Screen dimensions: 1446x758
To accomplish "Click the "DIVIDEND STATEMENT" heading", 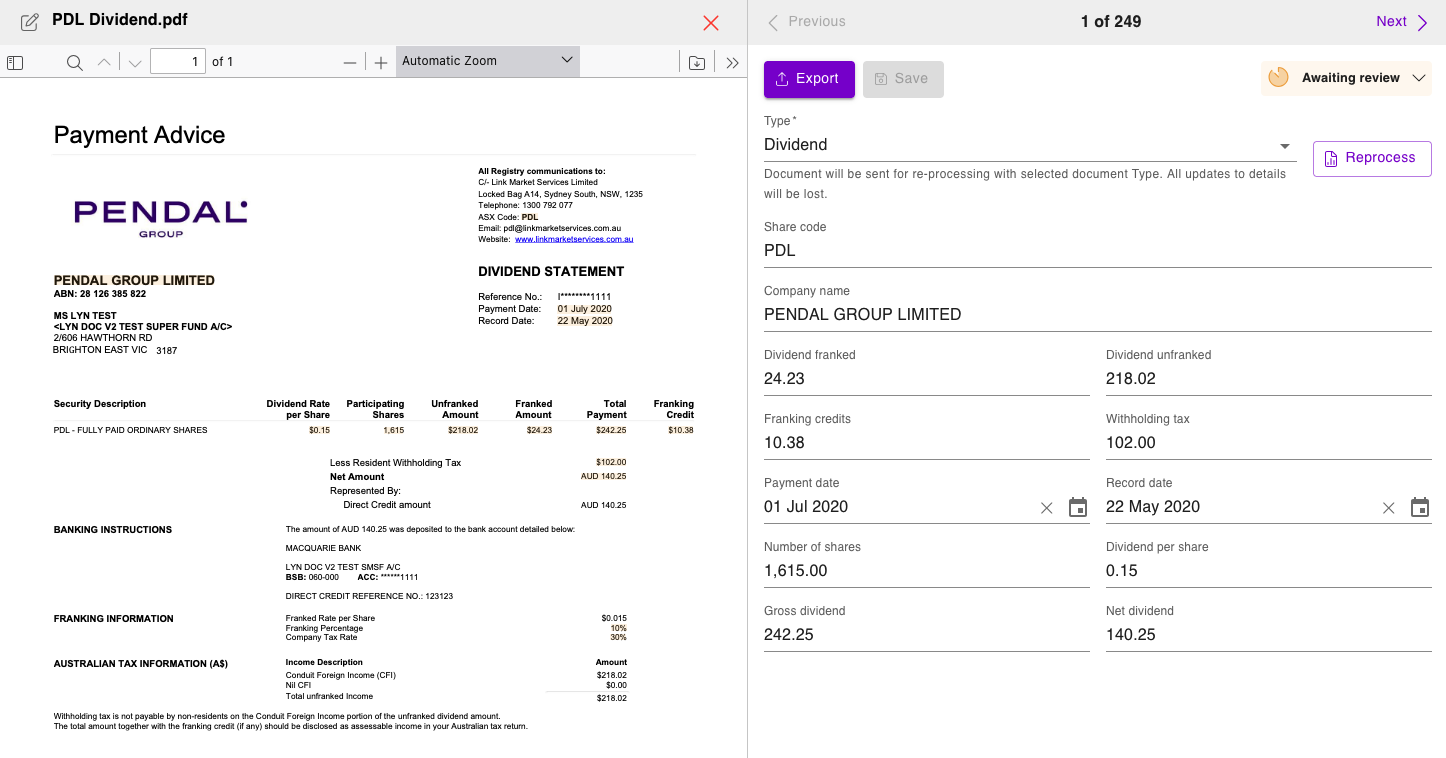I will [x=551, y=272].
